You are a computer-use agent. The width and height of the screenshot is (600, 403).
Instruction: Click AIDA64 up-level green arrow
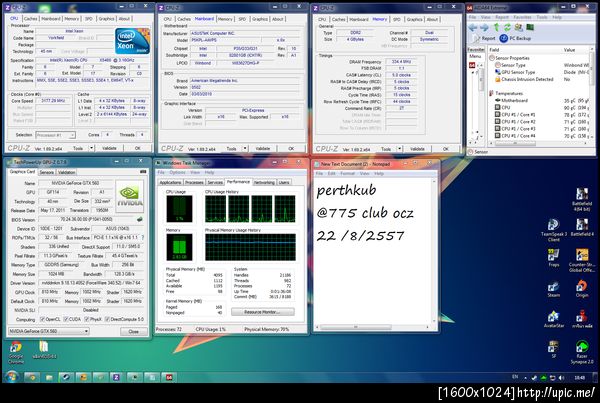point(496,27)
